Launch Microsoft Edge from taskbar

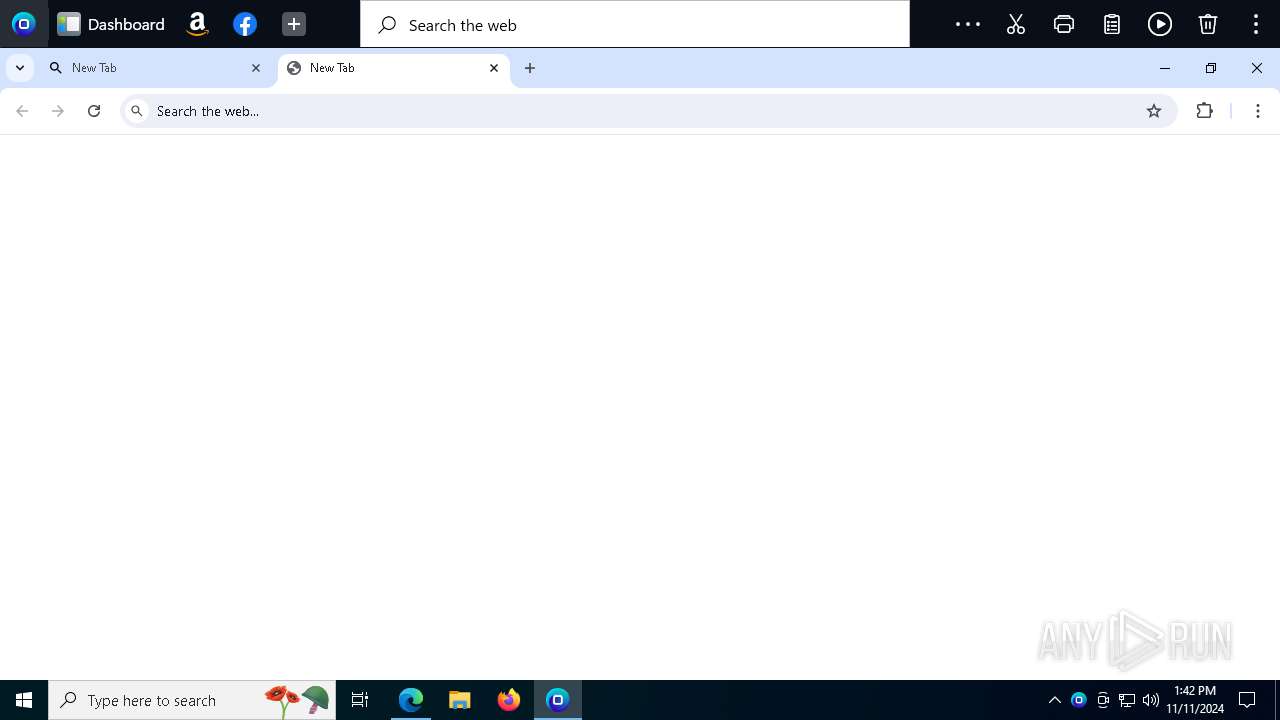(411, 700)
